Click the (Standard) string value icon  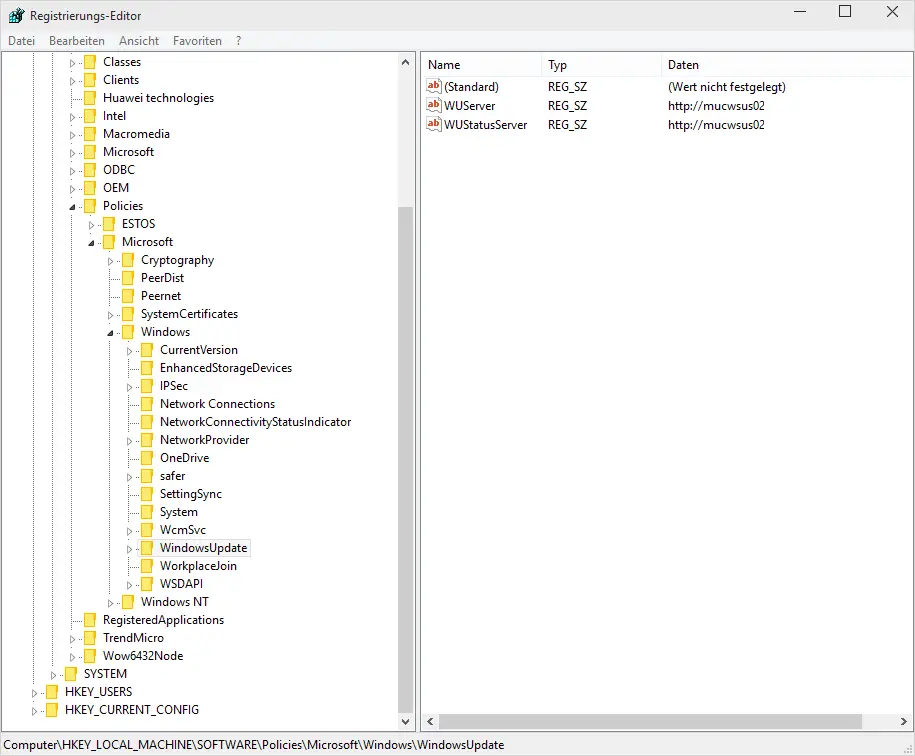(x=434, y=86)
